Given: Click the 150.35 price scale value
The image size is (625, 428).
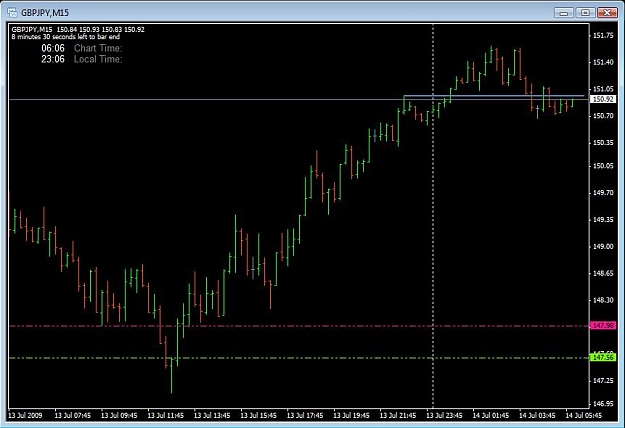Looking at the screenshot, I should (603, 142).
